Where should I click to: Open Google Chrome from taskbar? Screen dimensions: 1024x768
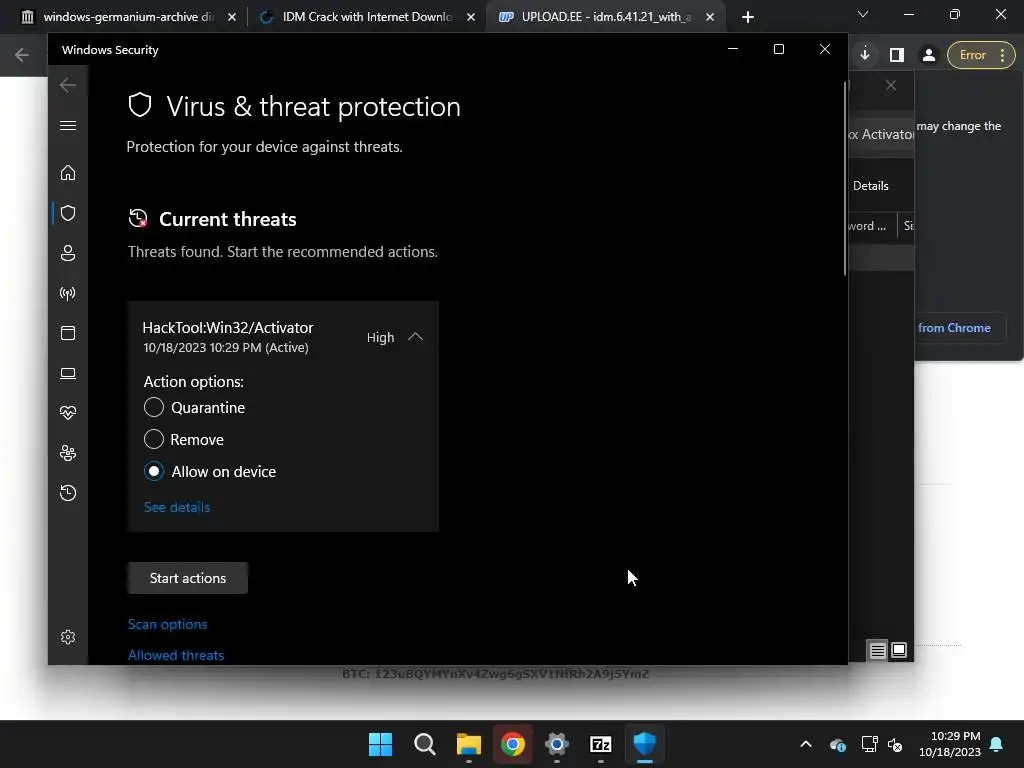tap(513, 744)
